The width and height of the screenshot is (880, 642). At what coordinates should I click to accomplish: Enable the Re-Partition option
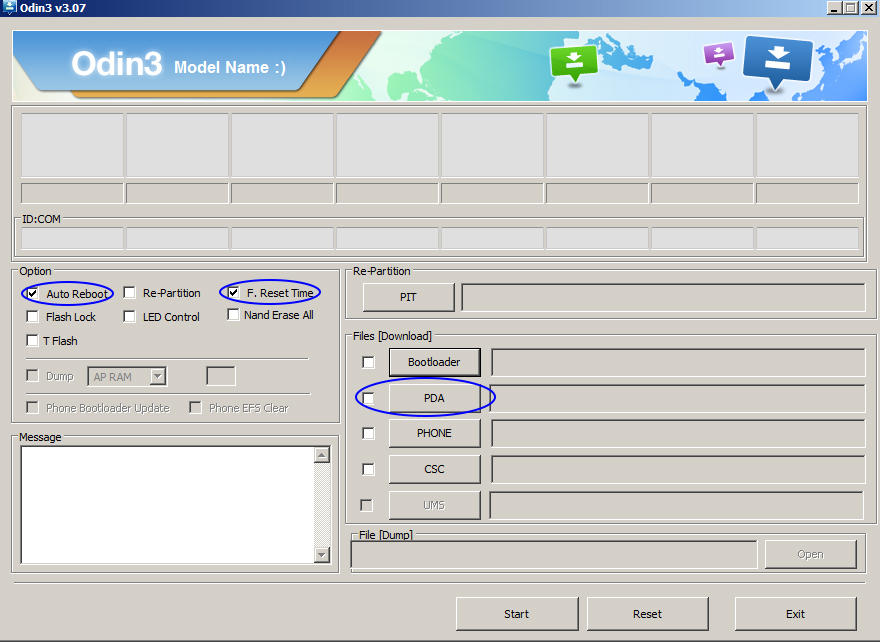click(130, 293)
